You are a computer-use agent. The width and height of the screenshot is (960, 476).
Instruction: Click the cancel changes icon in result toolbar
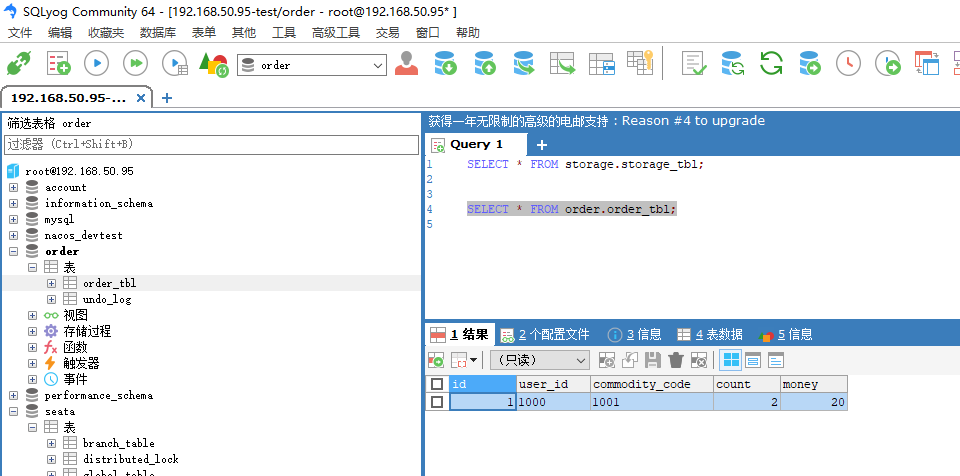699,360
